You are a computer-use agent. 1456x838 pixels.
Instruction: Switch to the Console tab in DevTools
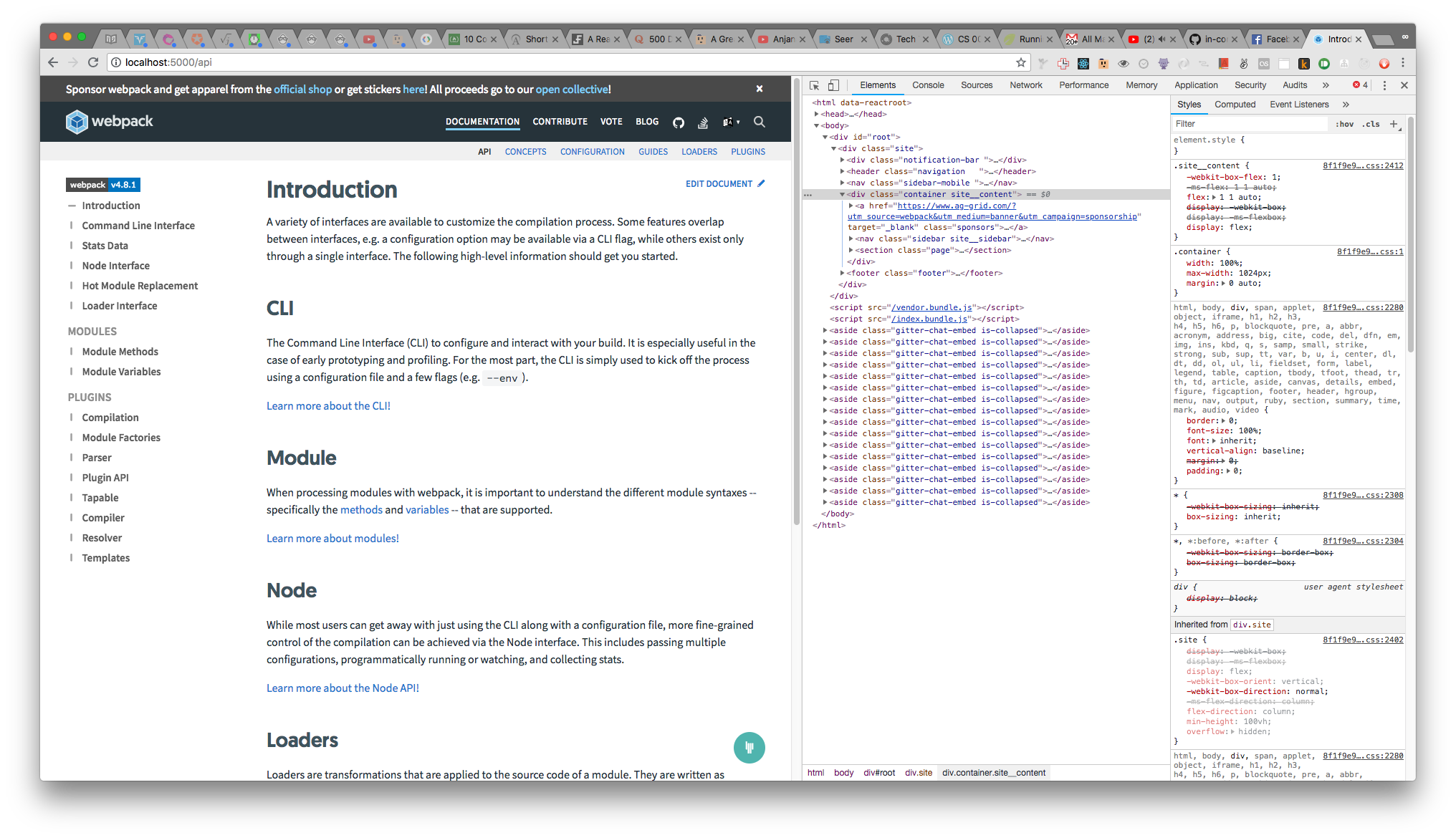pos(928,85)
